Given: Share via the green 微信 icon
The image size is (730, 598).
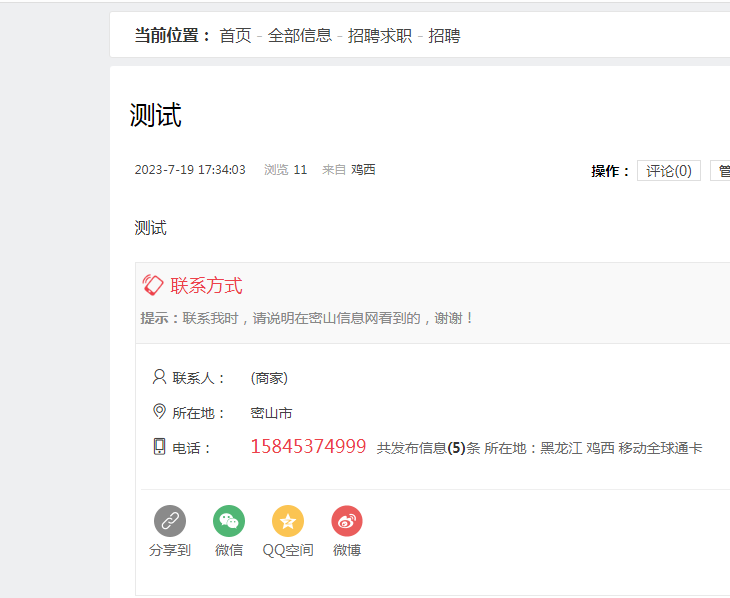Looking at the screenshot, I should (229, 521).
